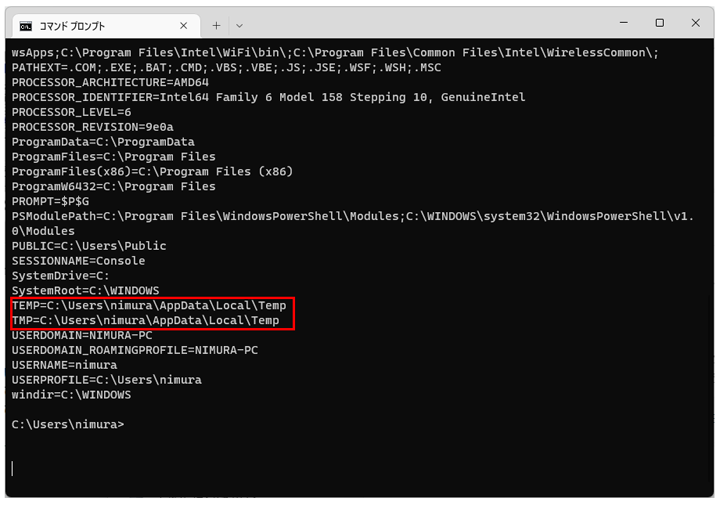This screenshot has width=720, height=505.
Task: Open a new tab with plus button
Action: click(216, 26)
